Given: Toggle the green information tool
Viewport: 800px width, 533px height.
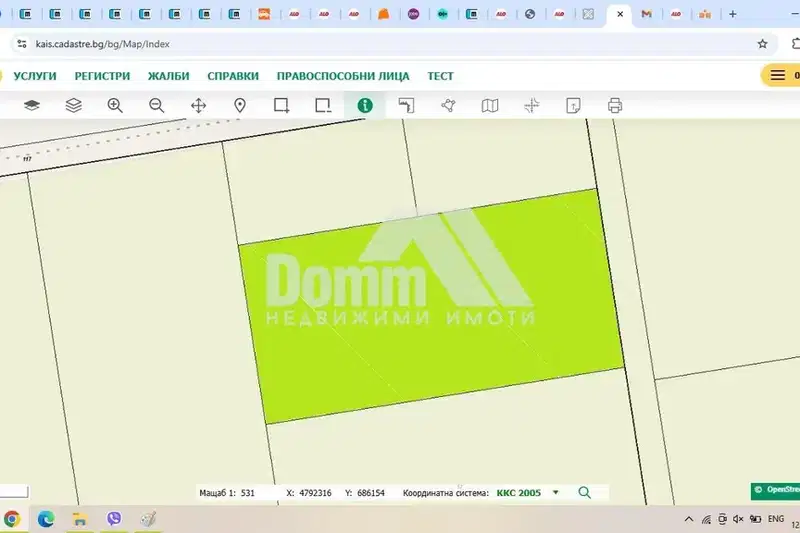Looking at the screenshot, I should click(x=365, y=106).
